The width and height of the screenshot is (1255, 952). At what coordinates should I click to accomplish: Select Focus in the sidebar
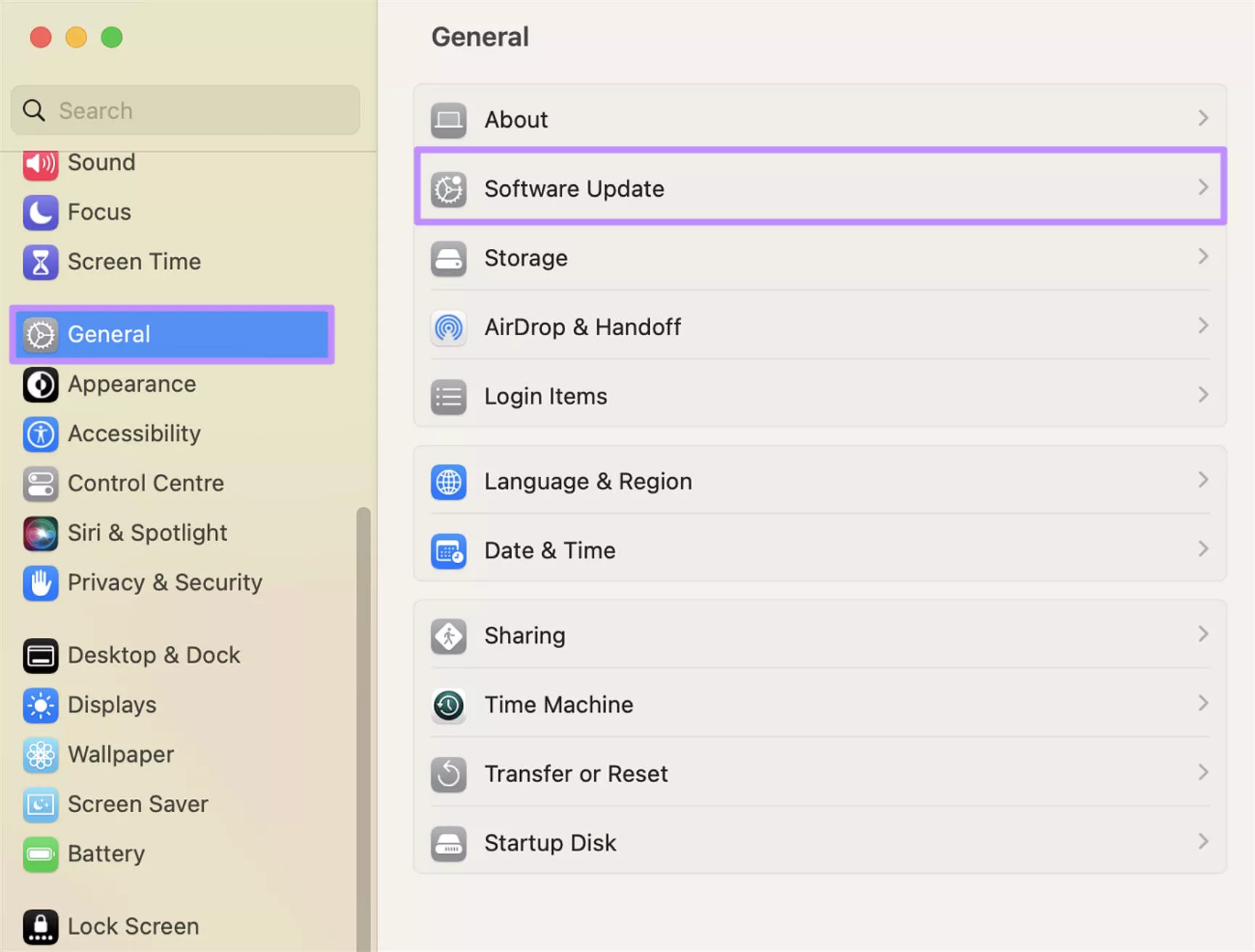(99, 213)
